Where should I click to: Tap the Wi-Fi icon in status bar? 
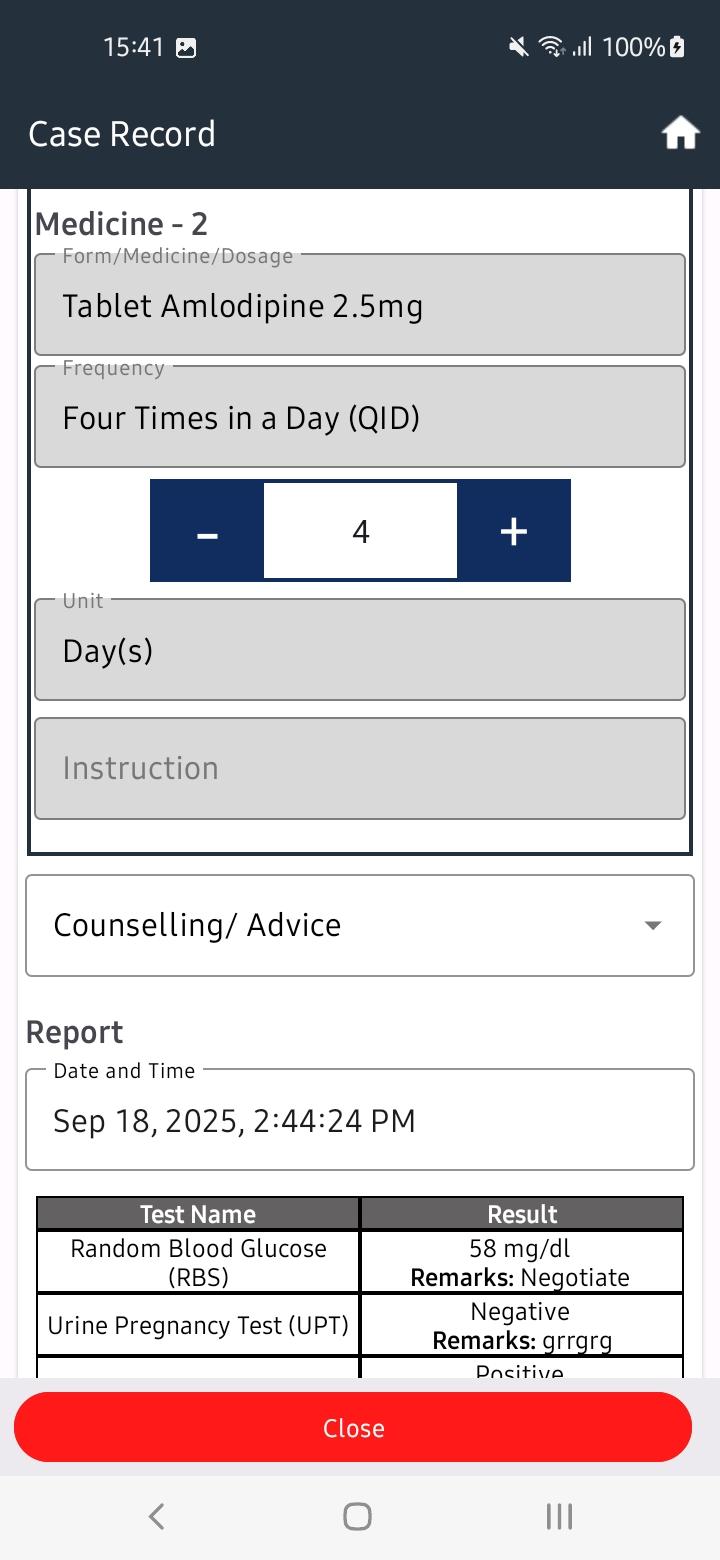click(x=550, y=47)
